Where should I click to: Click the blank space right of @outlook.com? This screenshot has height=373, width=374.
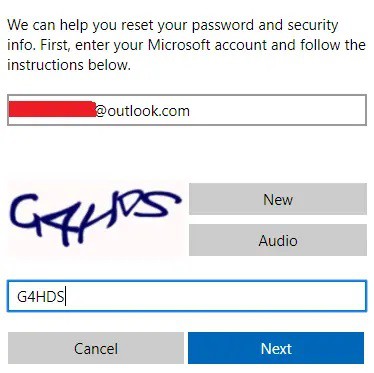pyautogui.click(x=278, y=110)
